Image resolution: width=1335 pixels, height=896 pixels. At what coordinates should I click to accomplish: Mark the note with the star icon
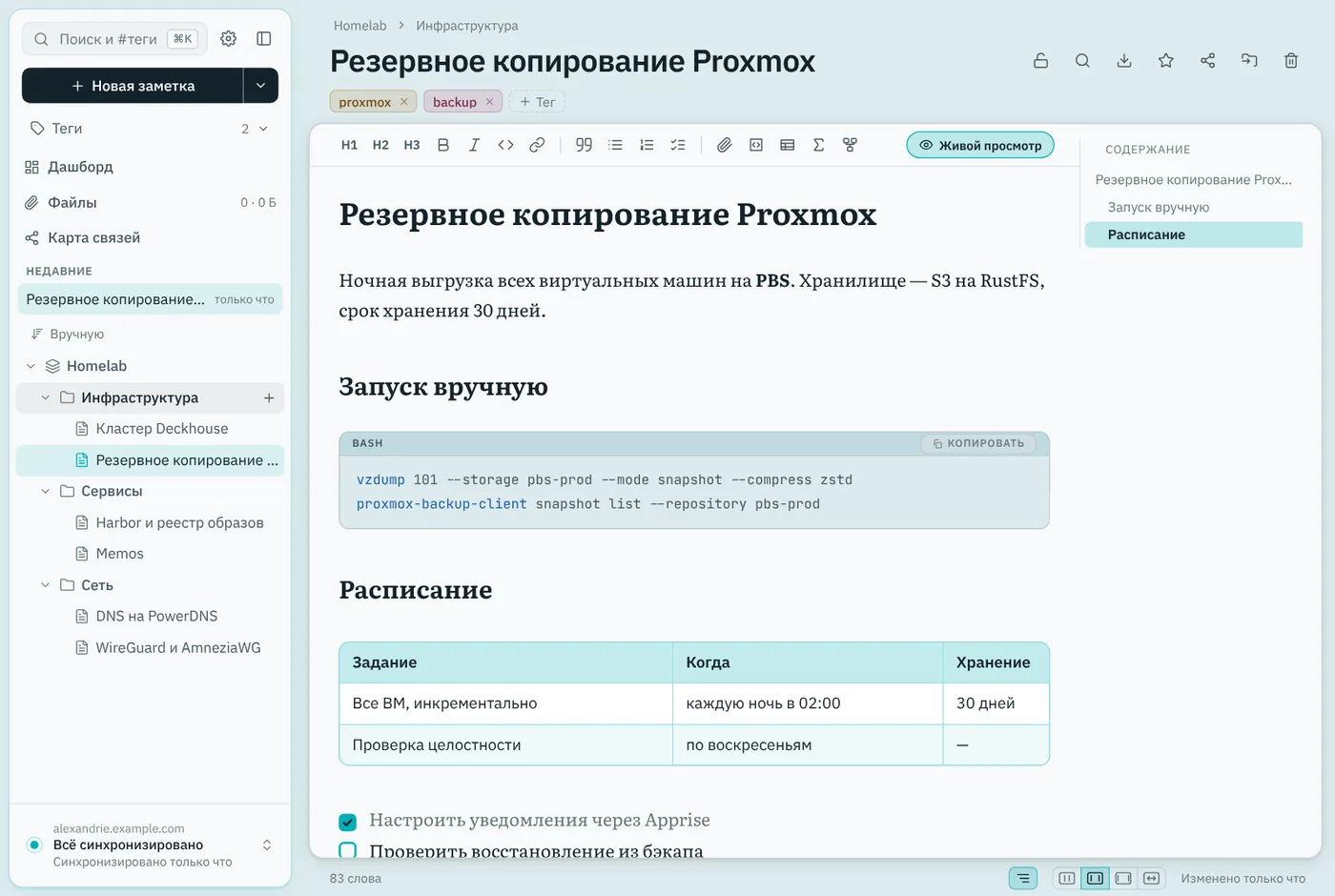1165,61
